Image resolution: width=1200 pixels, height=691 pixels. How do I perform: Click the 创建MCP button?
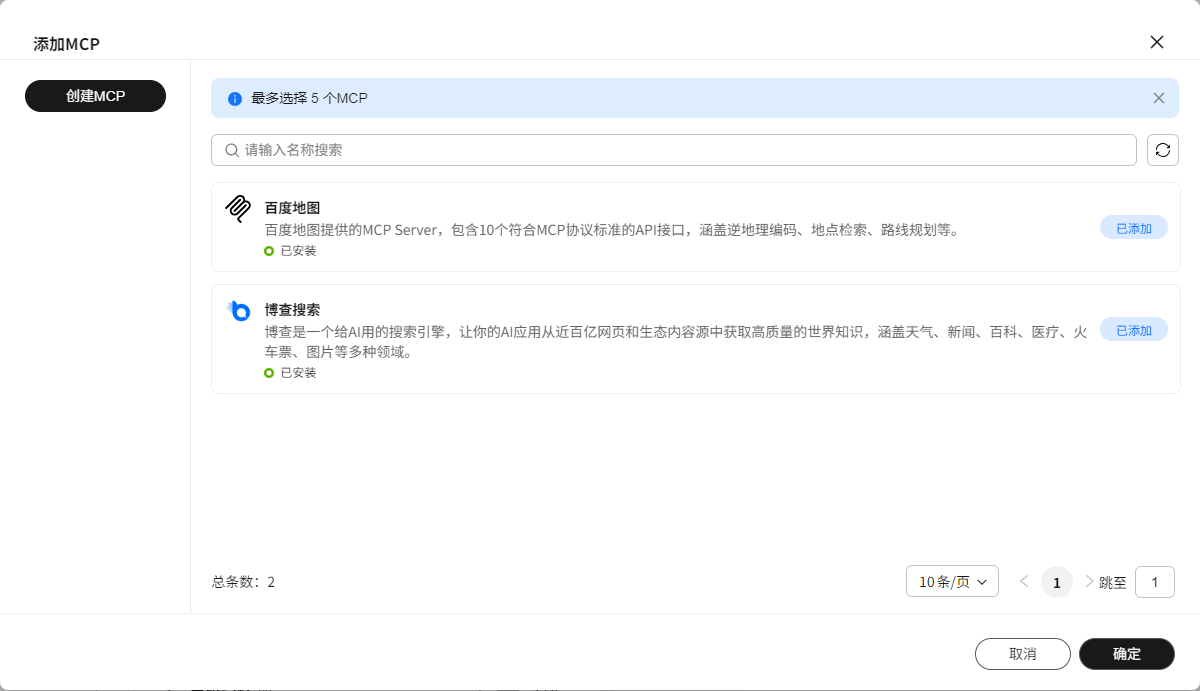tap(95, 96)
